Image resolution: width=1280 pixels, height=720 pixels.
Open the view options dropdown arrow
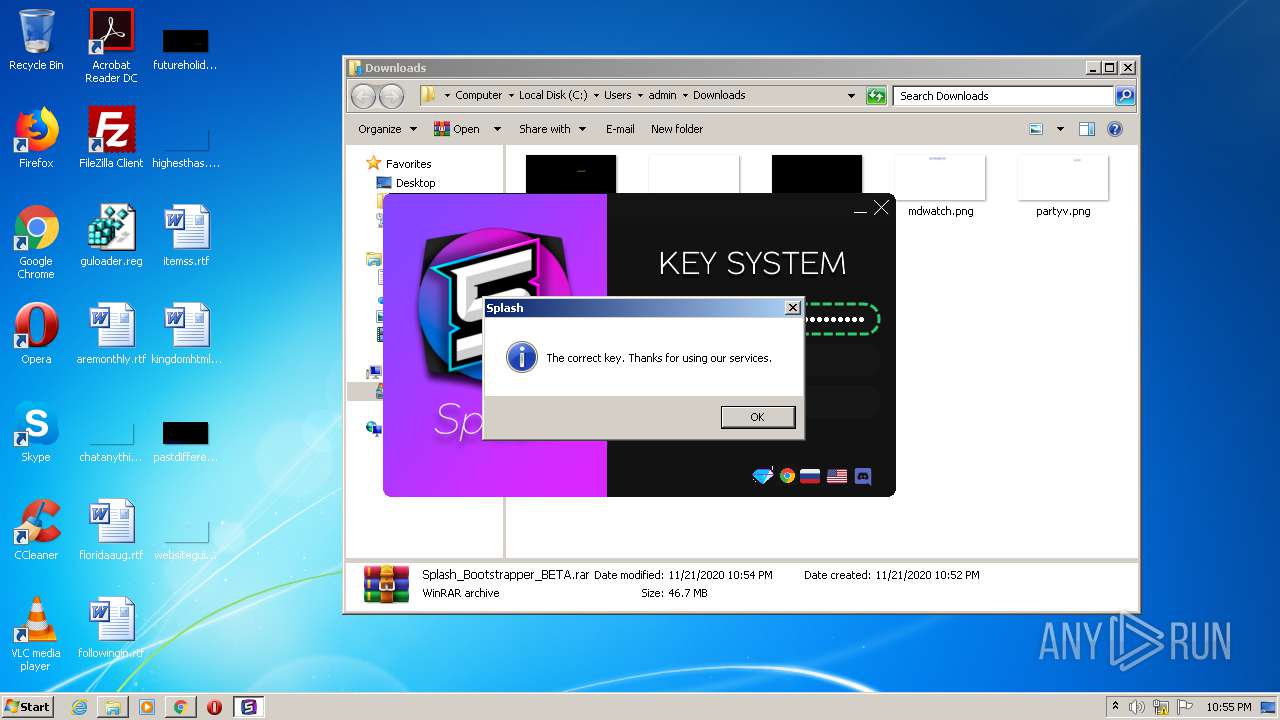click(x=1060, y=129)
